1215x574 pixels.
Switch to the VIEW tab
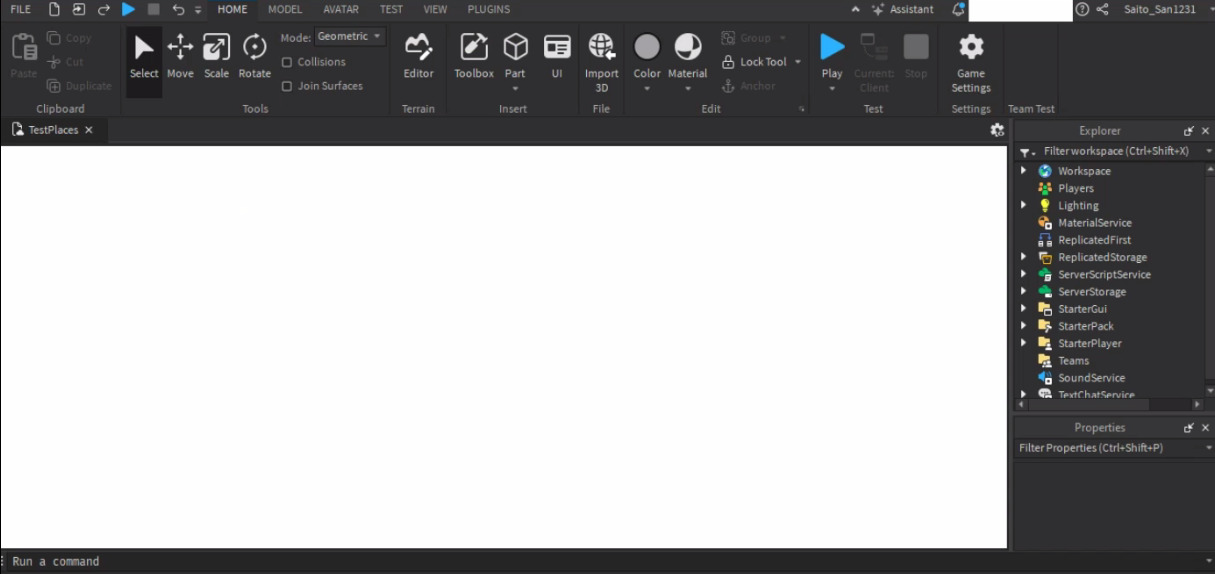(435, 9)
